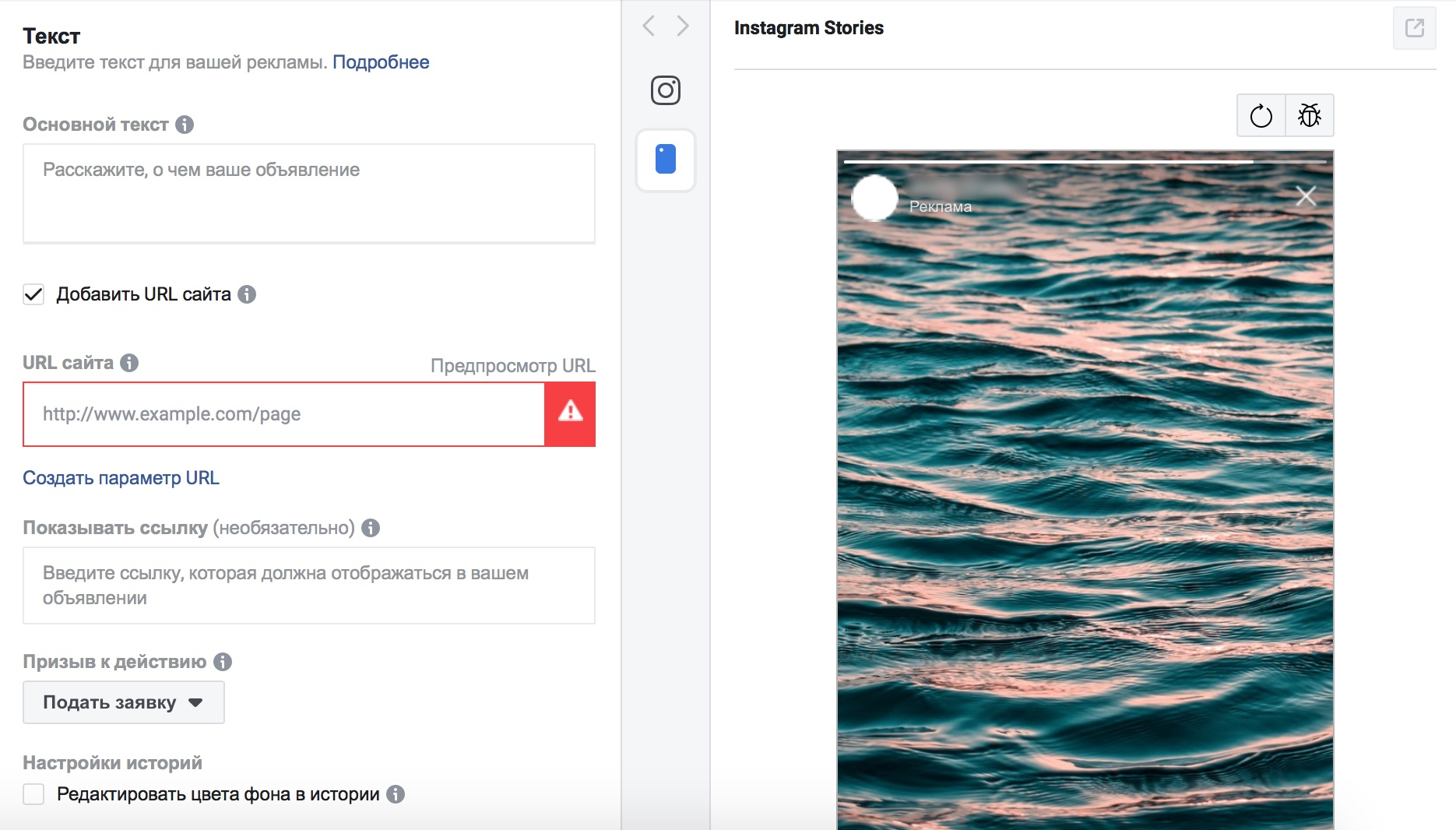Go to previous placement preview arrow

click(649, 26)
